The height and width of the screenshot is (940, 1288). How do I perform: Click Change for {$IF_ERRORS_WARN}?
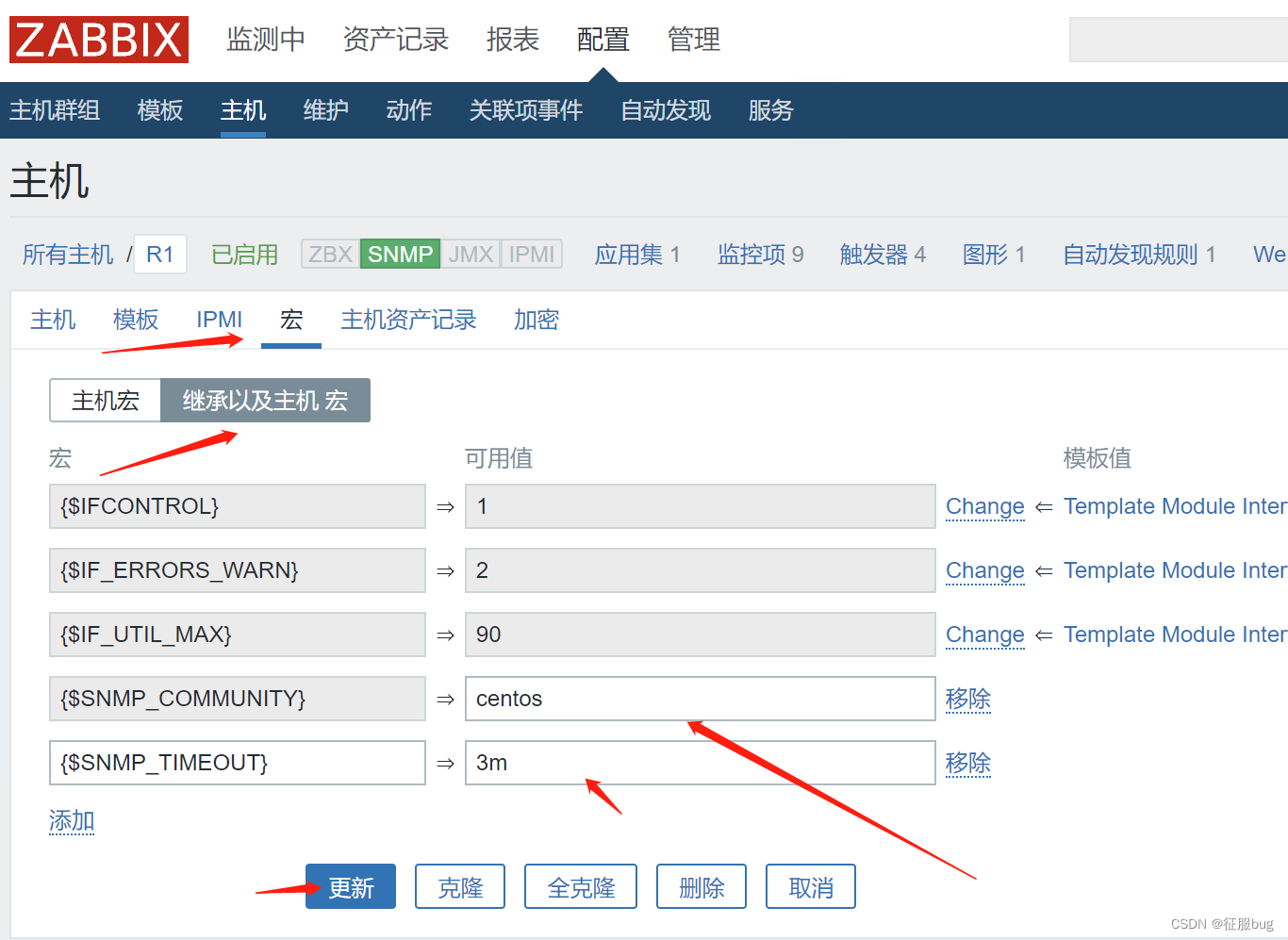click(x=985, y=570)
